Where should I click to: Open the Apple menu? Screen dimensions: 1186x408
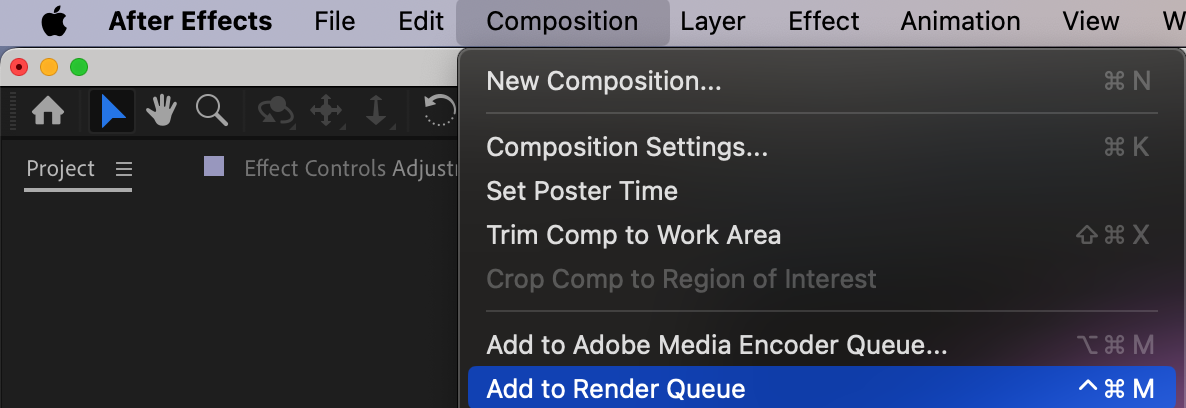point(54,21)
